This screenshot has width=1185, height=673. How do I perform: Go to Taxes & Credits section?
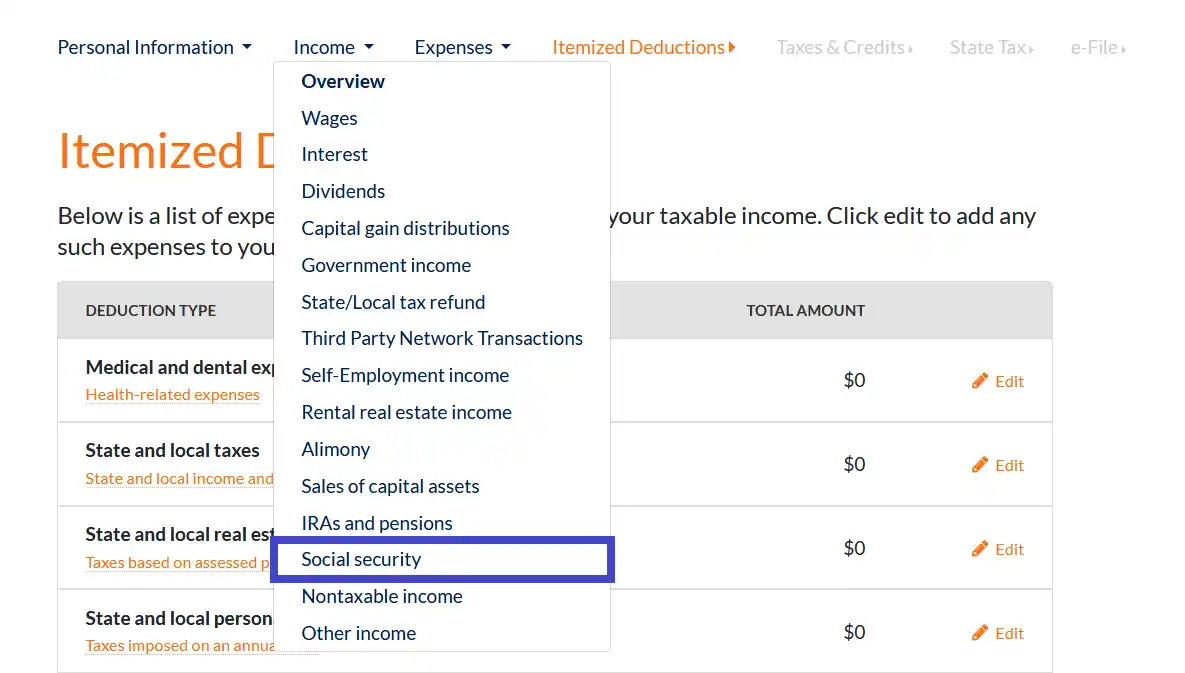click(x=844, y=47)
